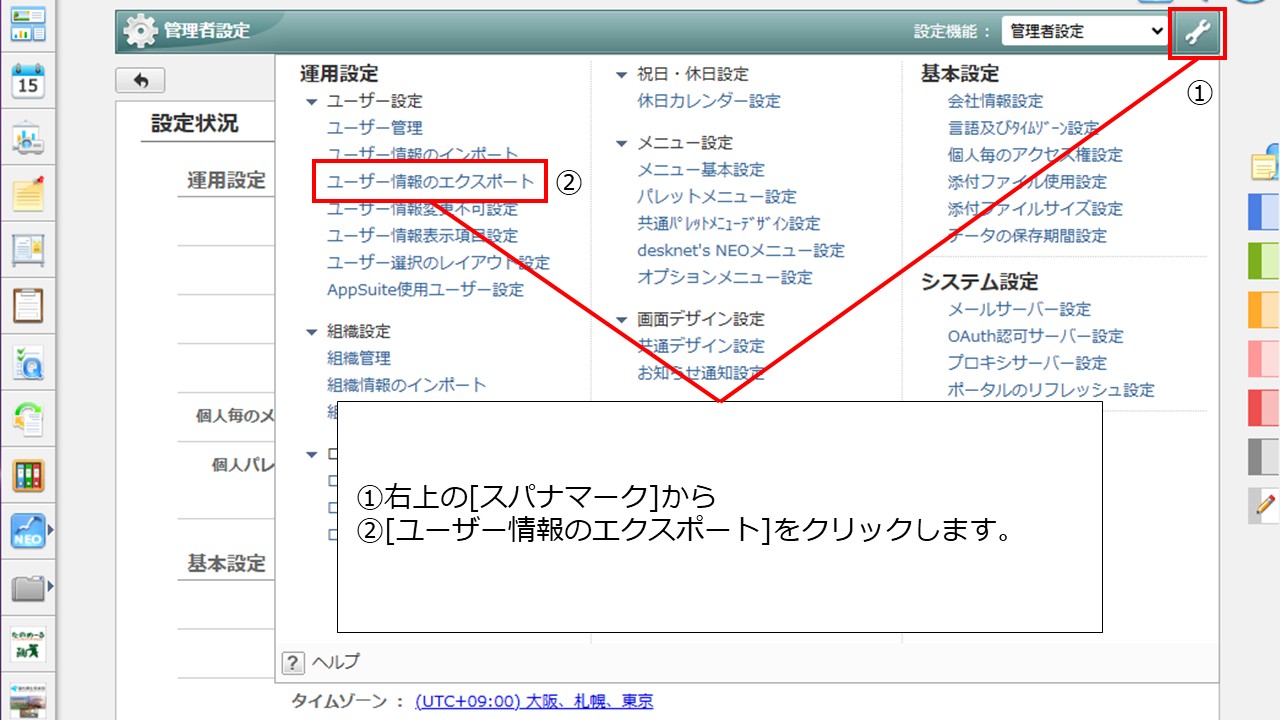Open お知らせ通知設定
1280x720 pixels.
[x=701, y=373]
